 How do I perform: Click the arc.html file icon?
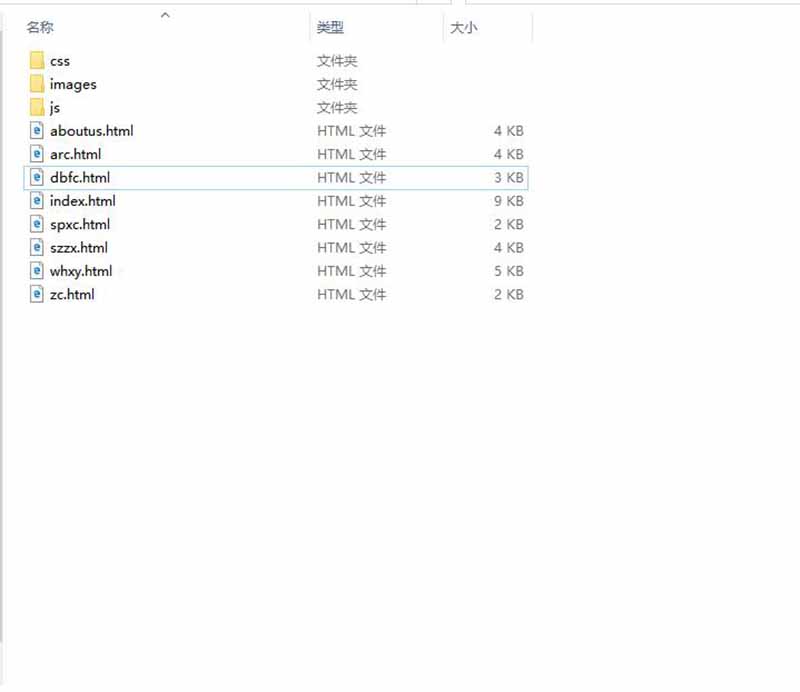pos(37,154)
